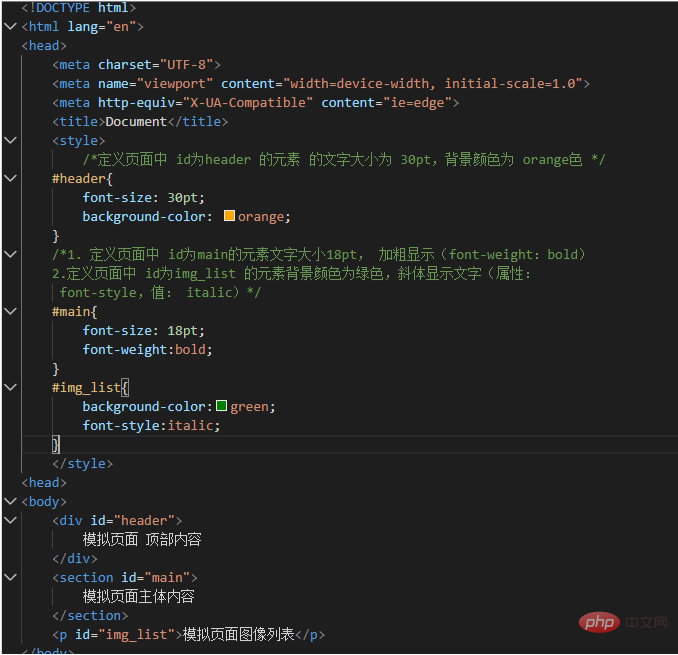
Task: Click the closing </style> tag
Action: [83, 463]
